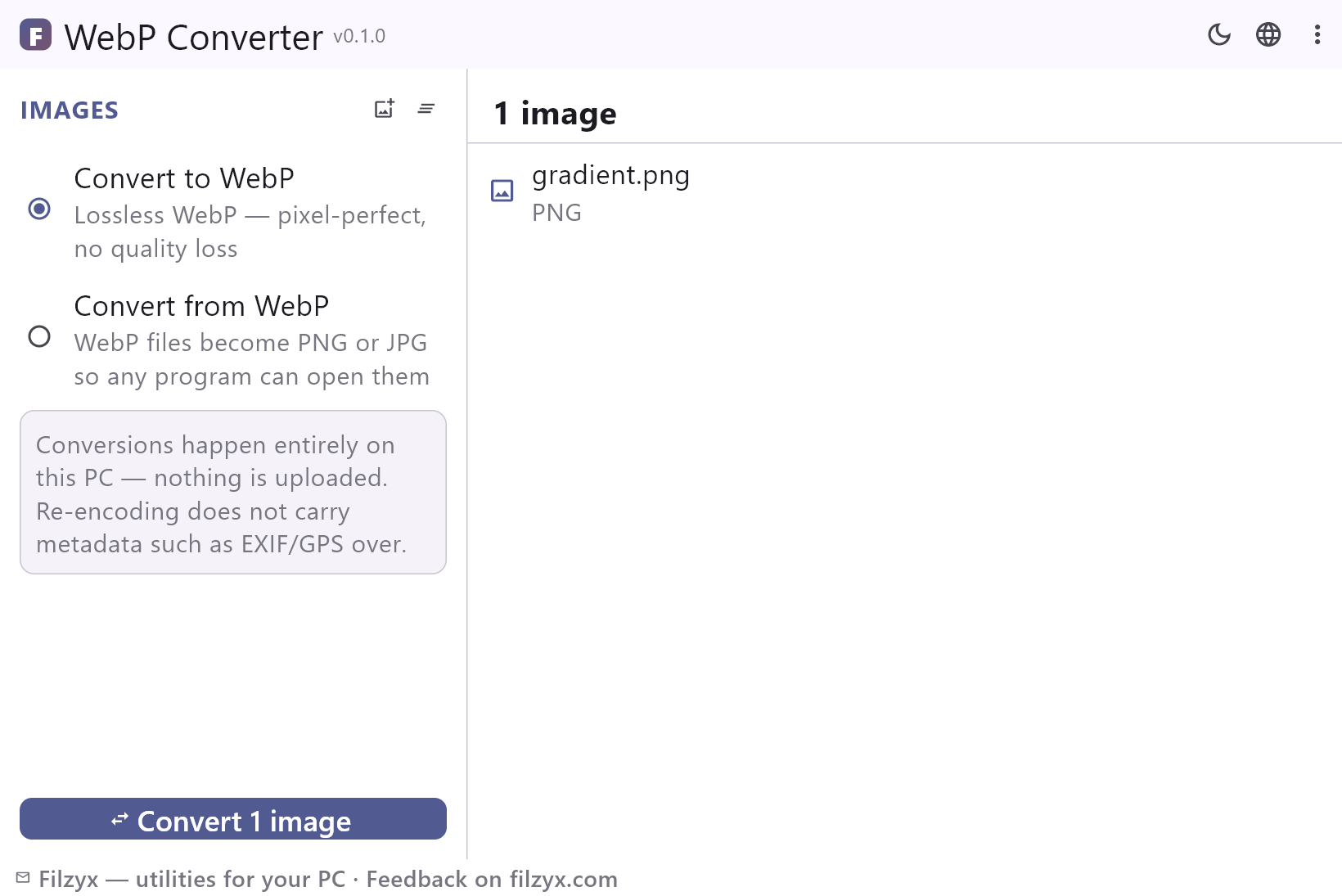1342x896 pixels.
Task: Click the gradient.png file type icon
Action: click(502, 191)
